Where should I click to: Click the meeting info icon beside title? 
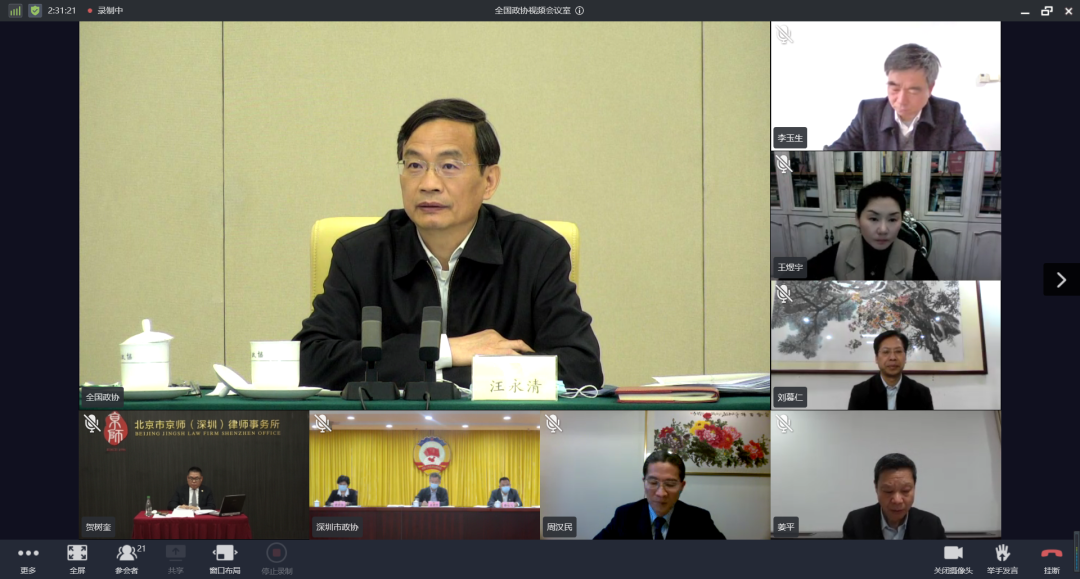pos(579,10)
